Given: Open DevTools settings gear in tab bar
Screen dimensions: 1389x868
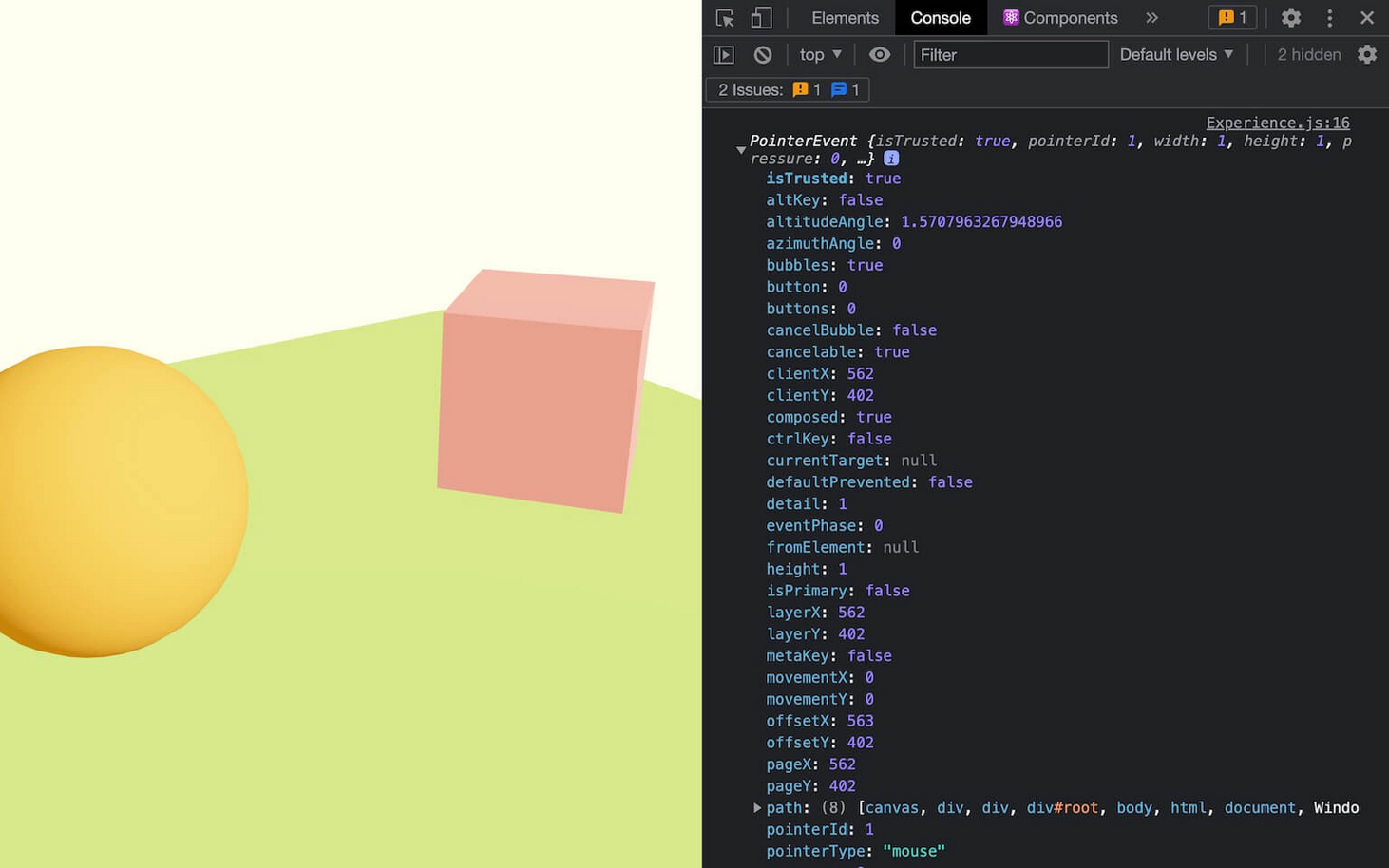Looking at the screenshot, I should coord(1290,18).
